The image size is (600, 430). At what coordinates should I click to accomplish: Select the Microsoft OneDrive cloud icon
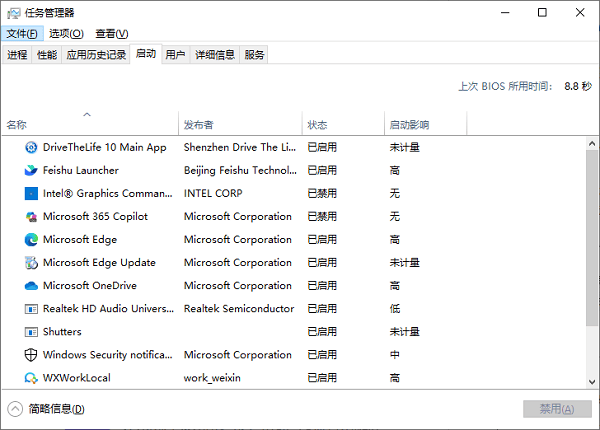click(x=31, y=286)
